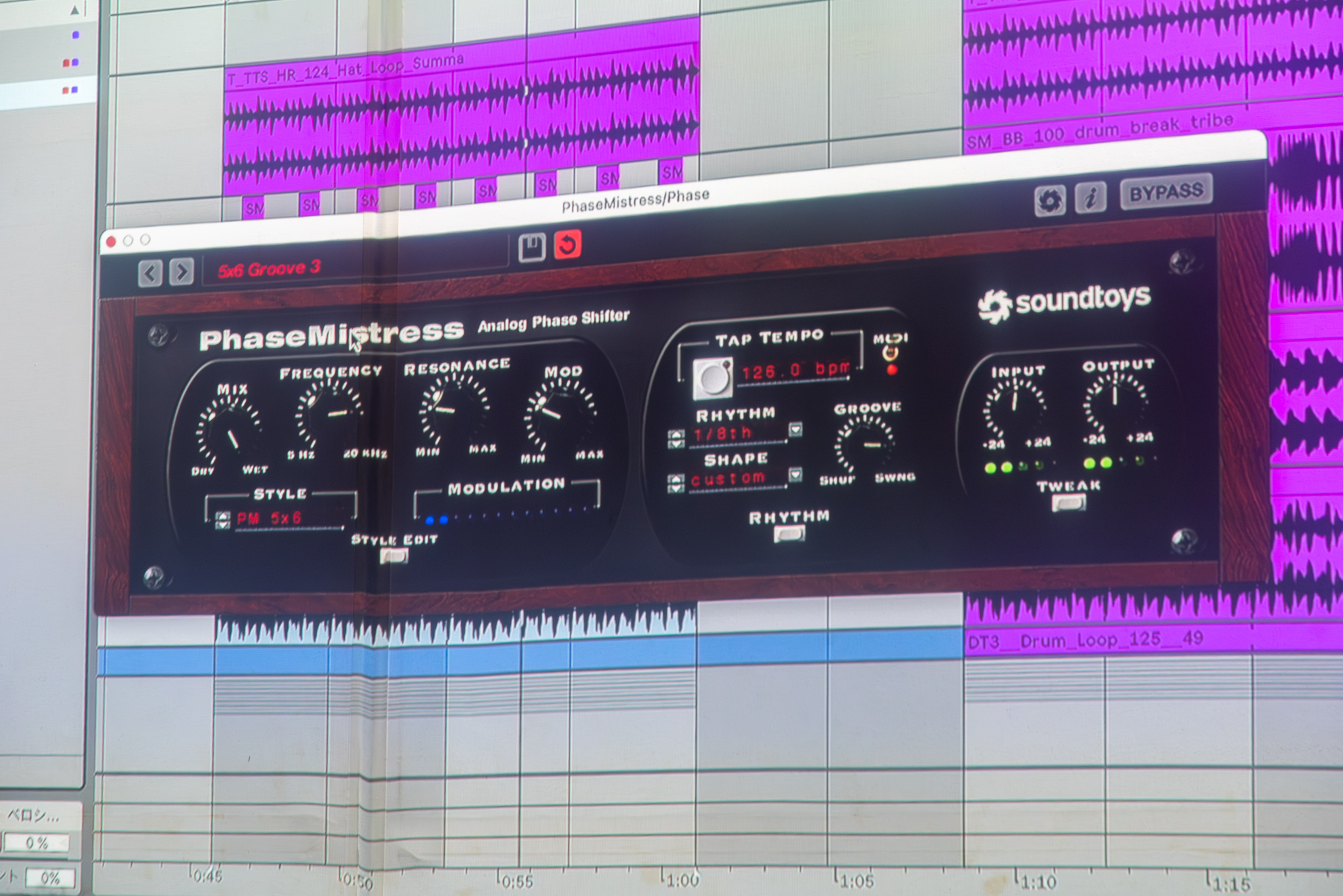Open the Shape custom dropdown arrow
The width and height of the screenshot is (1343, 896).
[795, 474]
